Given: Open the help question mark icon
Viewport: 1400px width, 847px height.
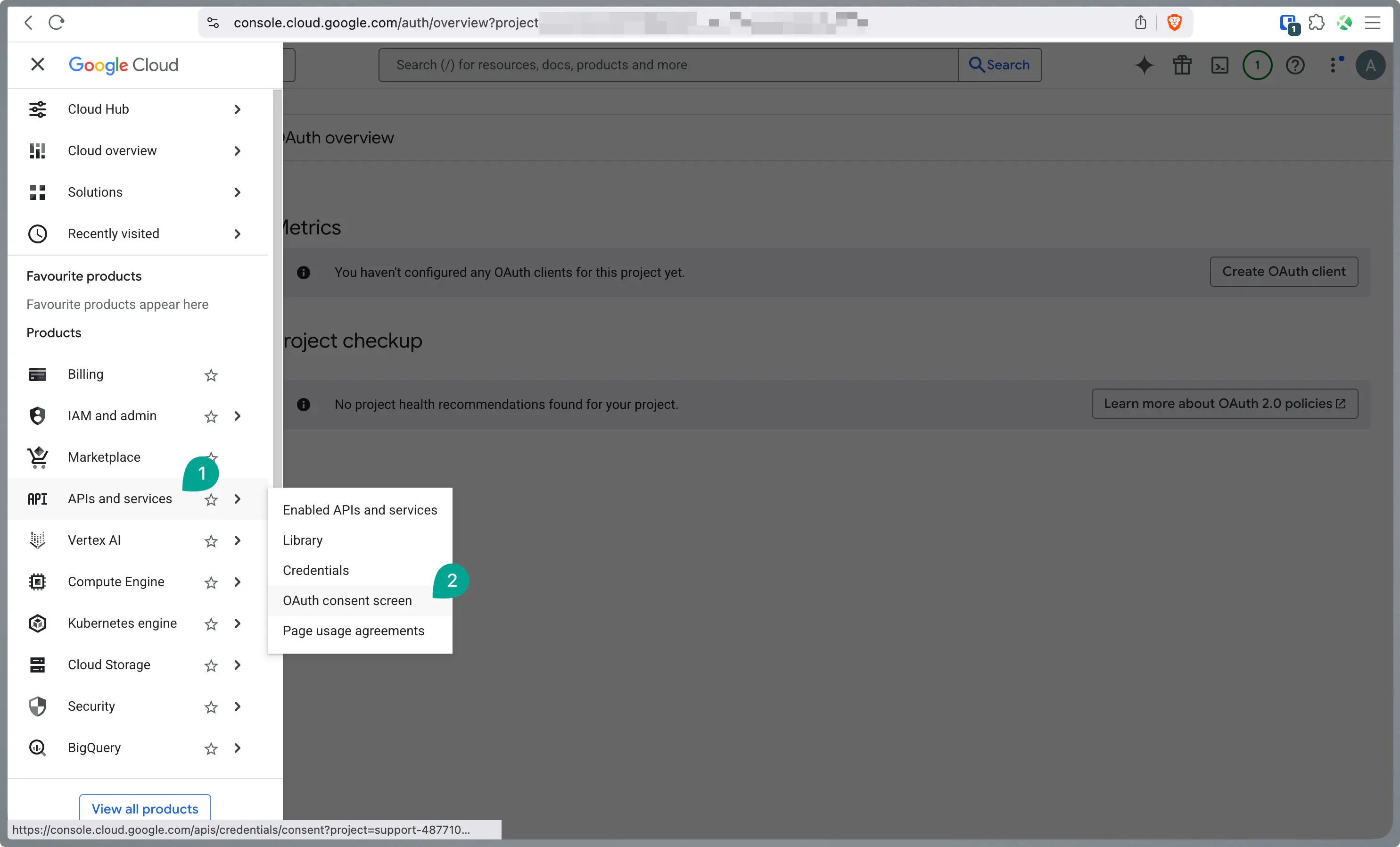Looking at the screenshot, I should [x=1295, y=66].
